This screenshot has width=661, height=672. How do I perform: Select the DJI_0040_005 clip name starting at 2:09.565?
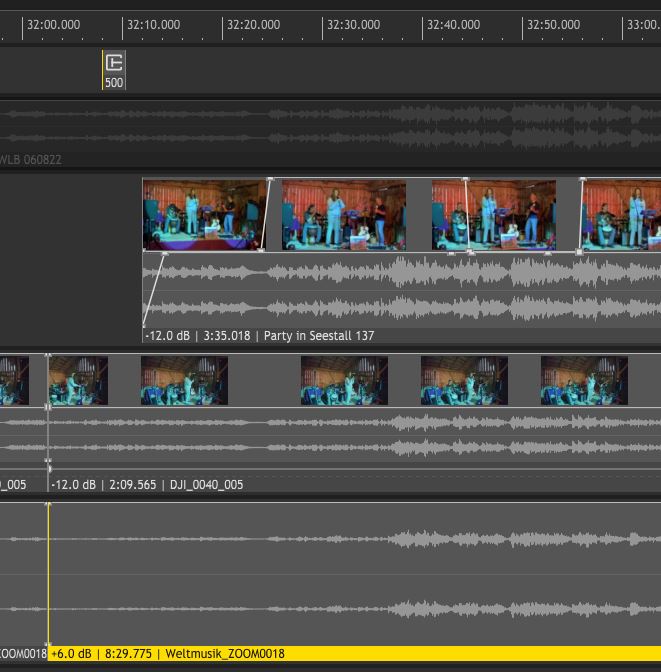click(206, 485)
